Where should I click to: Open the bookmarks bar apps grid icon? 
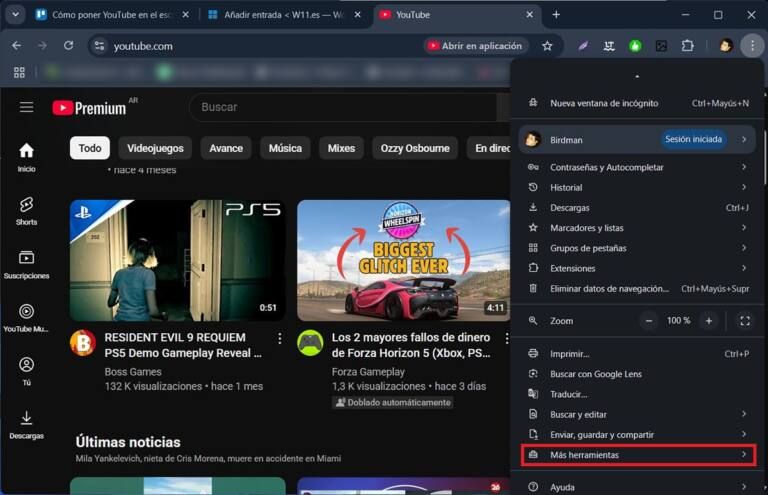(19, 72)
